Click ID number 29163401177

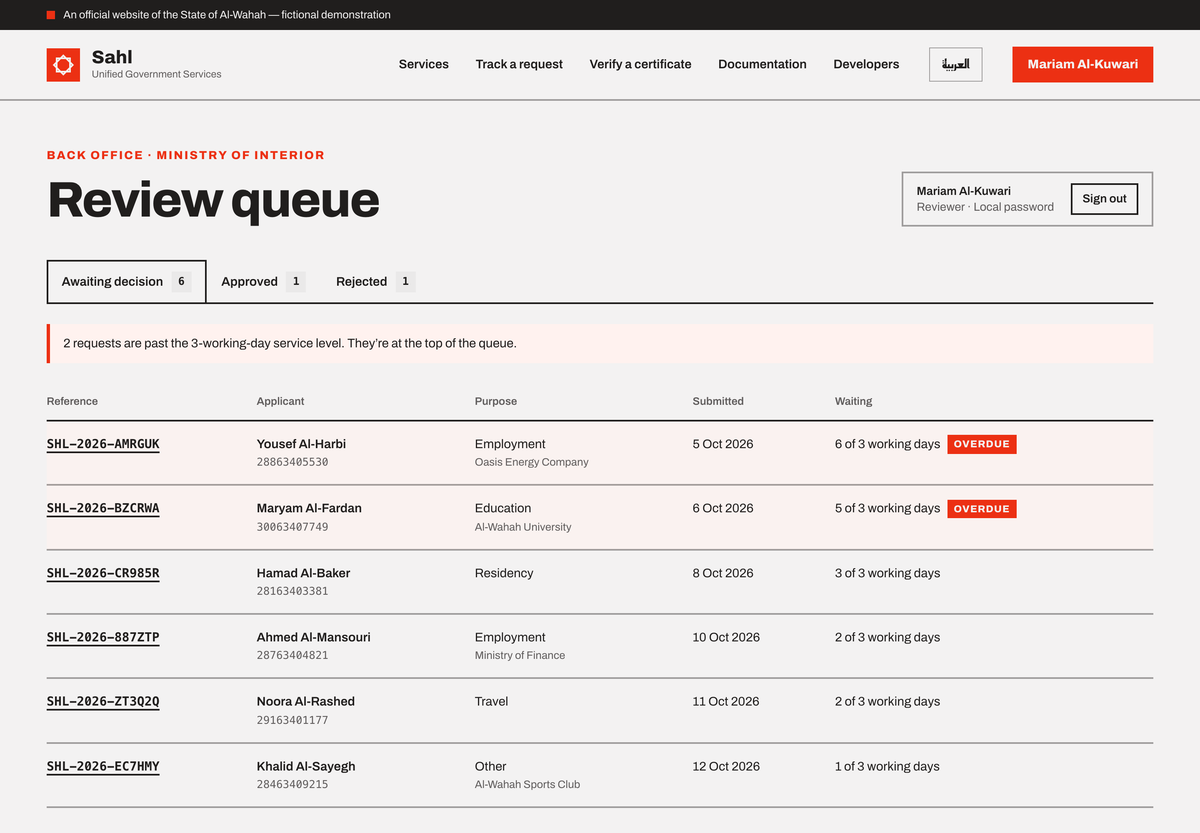point(292,720)
